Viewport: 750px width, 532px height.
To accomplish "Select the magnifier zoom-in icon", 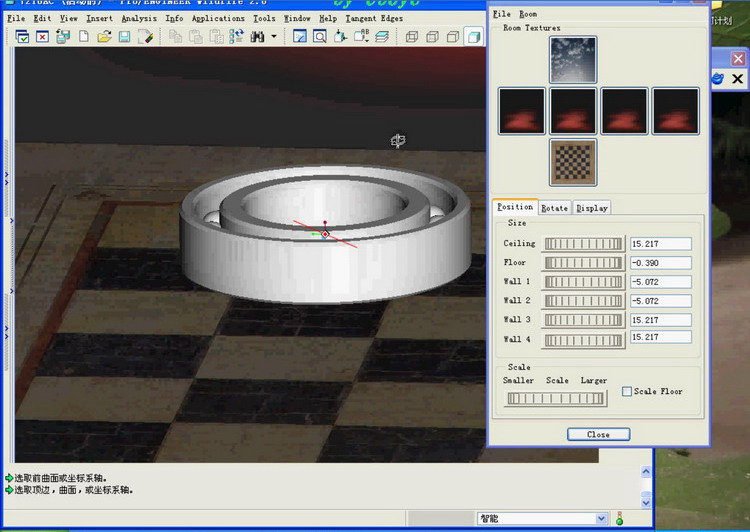I will pos(320,37).
